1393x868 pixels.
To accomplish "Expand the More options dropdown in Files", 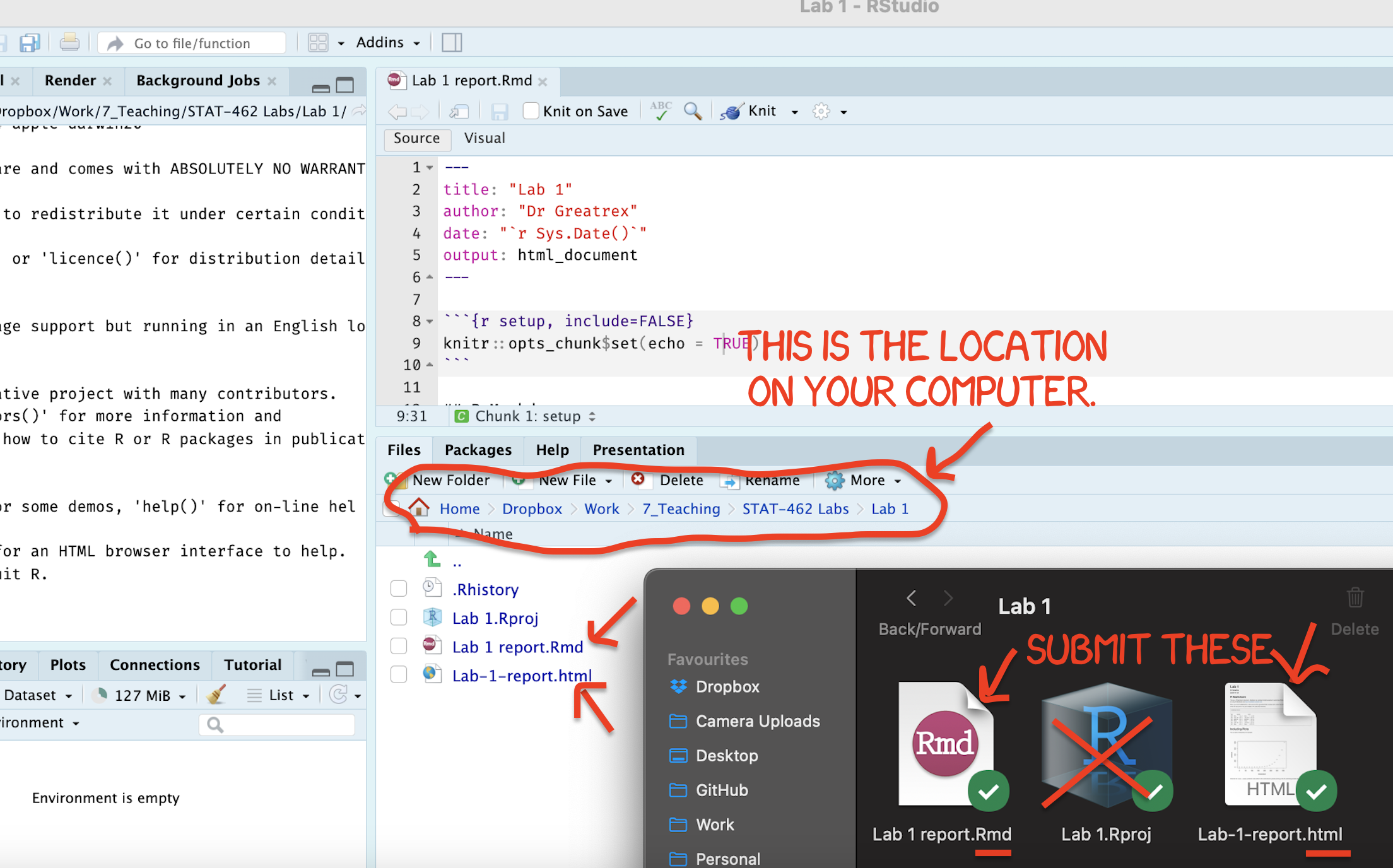I will (x=866, y=480).
